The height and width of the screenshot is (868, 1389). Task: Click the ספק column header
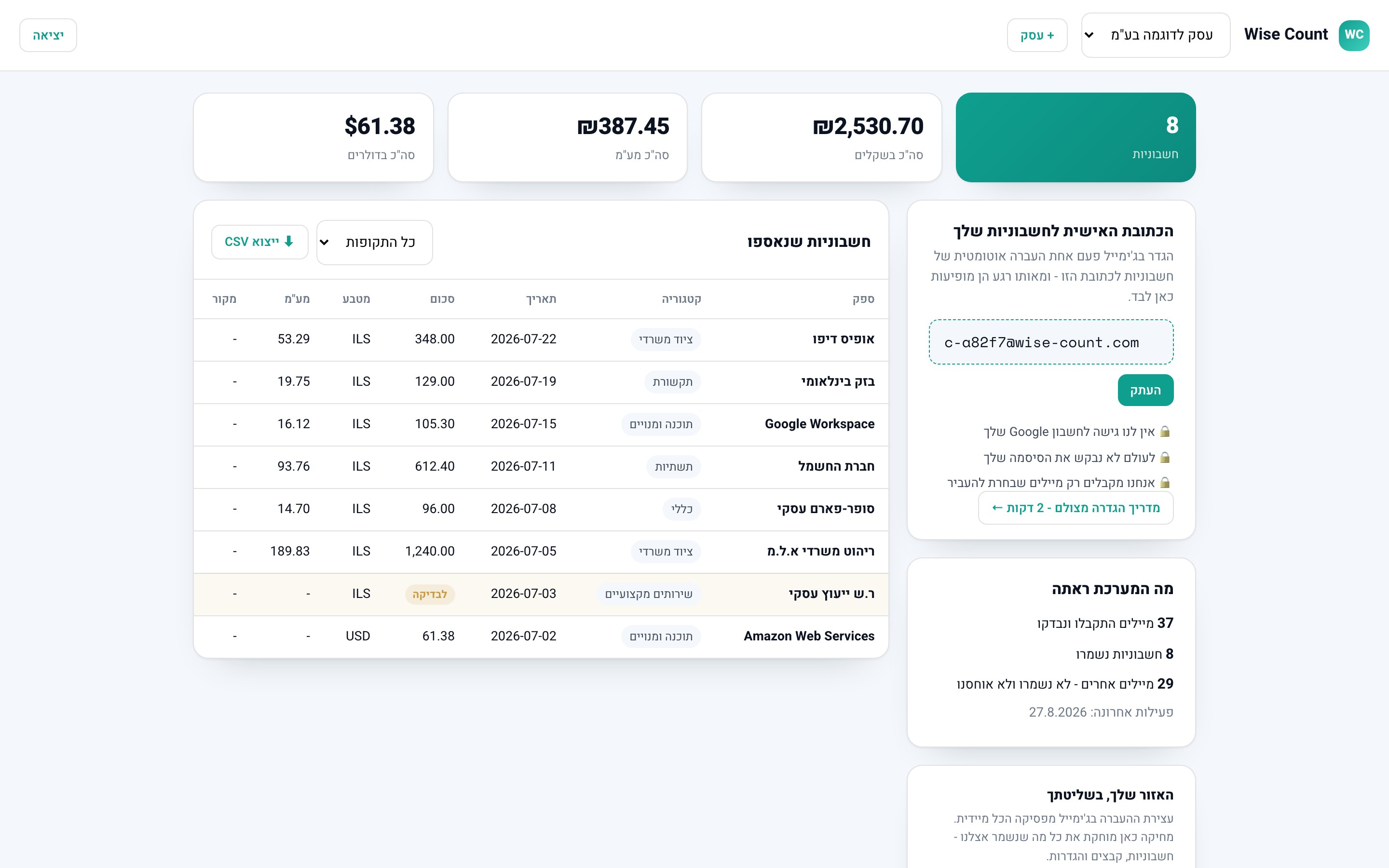click(863, 299)
